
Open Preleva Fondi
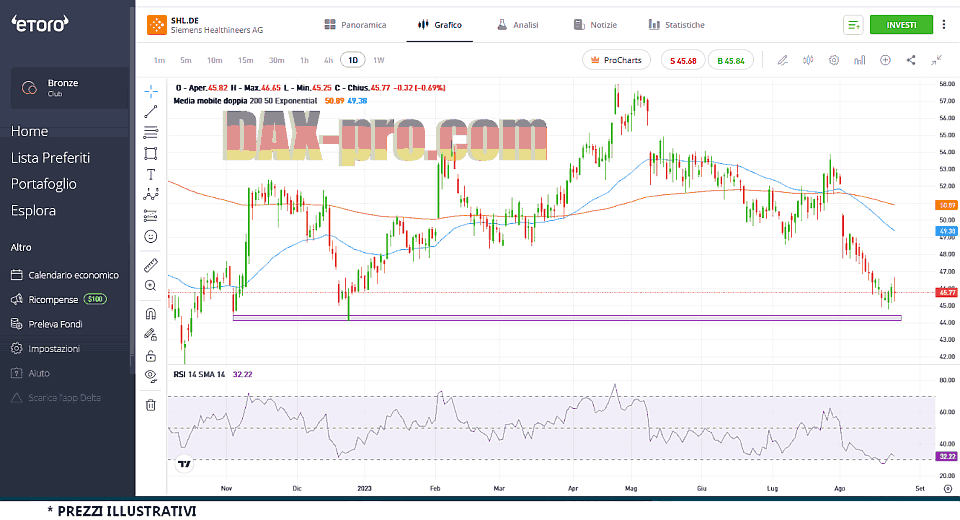47,324
